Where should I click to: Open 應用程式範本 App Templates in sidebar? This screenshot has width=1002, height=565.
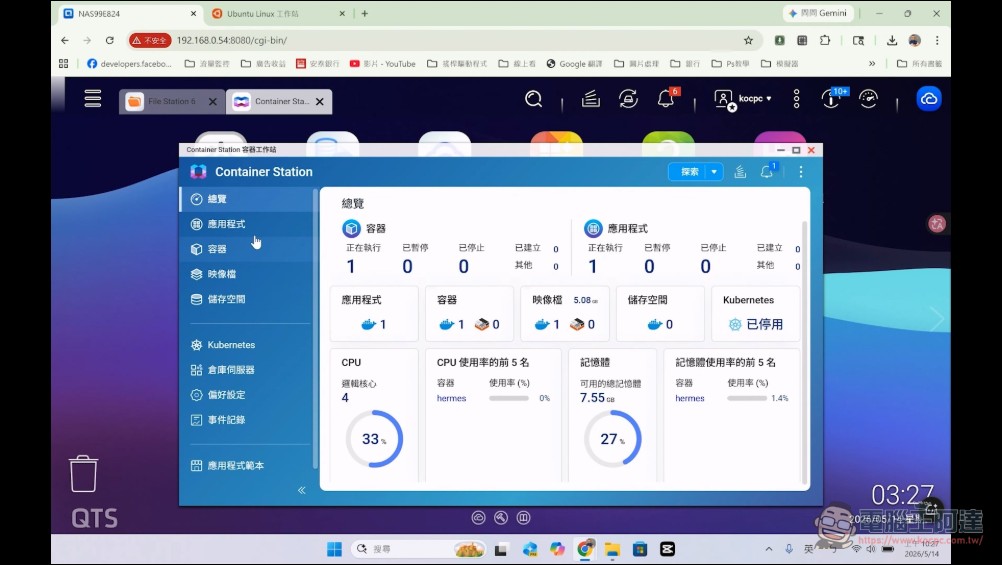point(245,465)
